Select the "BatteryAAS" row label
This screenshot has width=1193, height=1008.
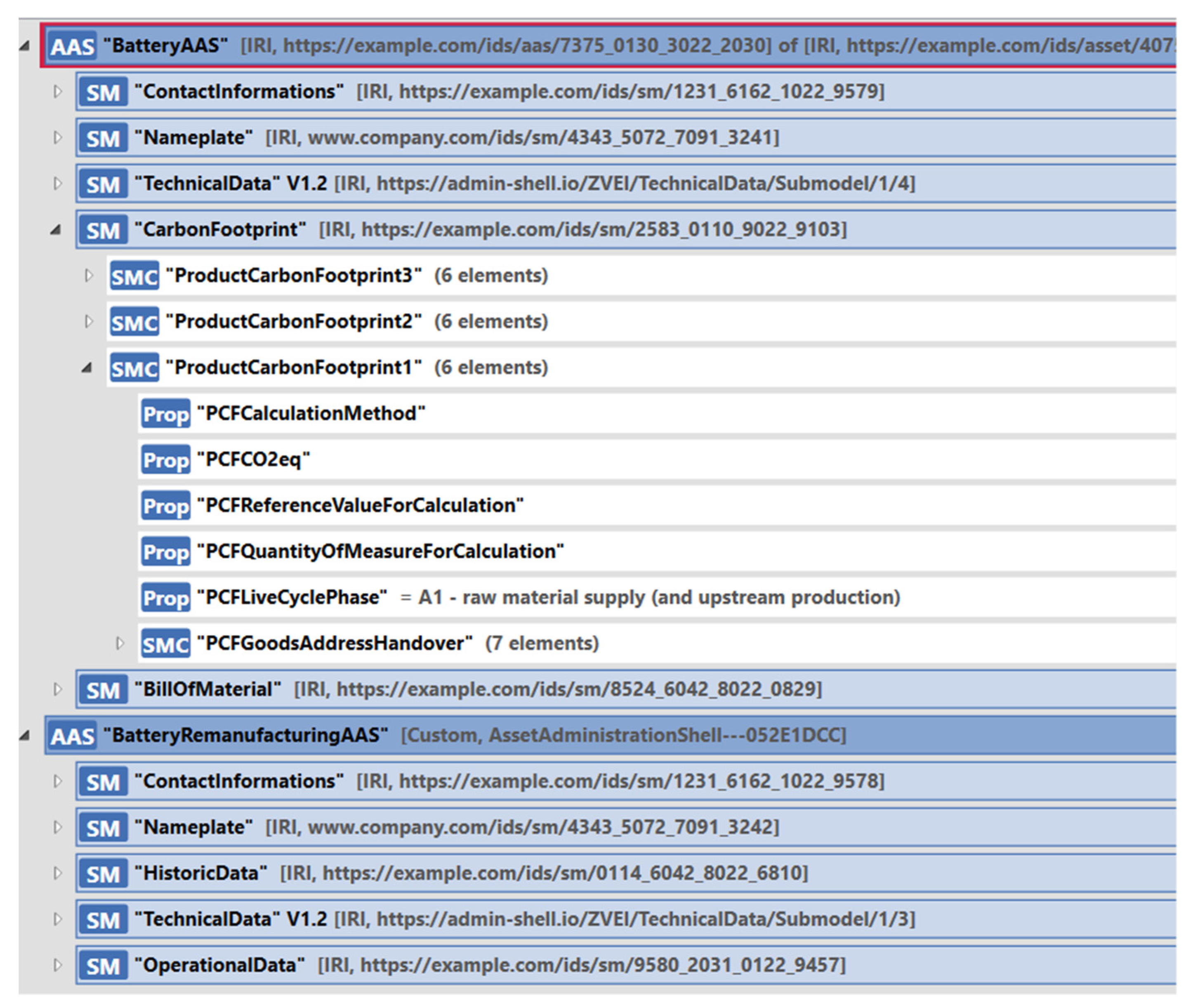(165, 45)
